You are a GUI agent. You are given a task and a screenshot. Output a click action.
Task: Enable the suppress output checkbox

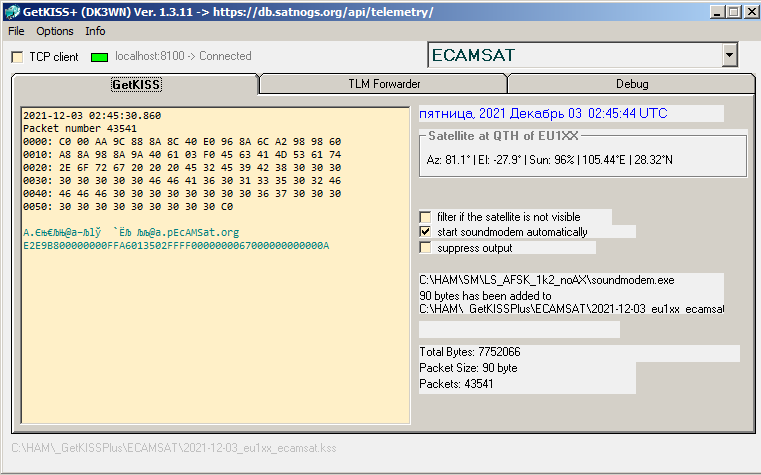[425, 248]
